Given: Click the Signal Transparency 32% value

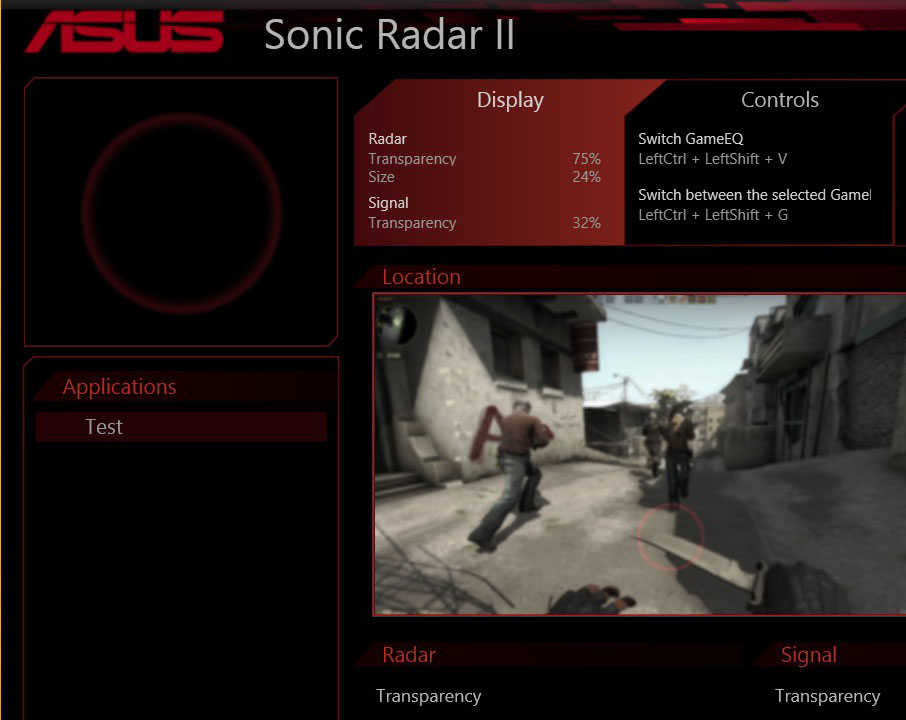Looking at the screenshot, I should click(586, 223).
